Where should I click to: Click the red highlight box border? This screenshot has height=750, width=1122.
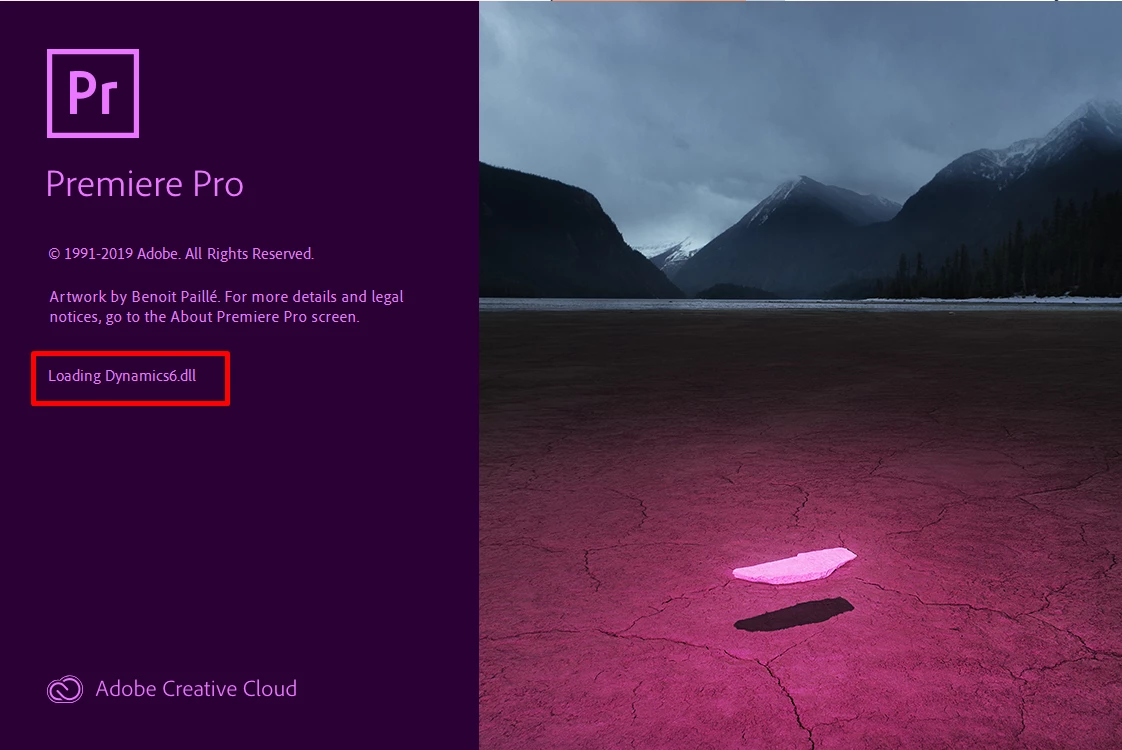click(131, 352)
